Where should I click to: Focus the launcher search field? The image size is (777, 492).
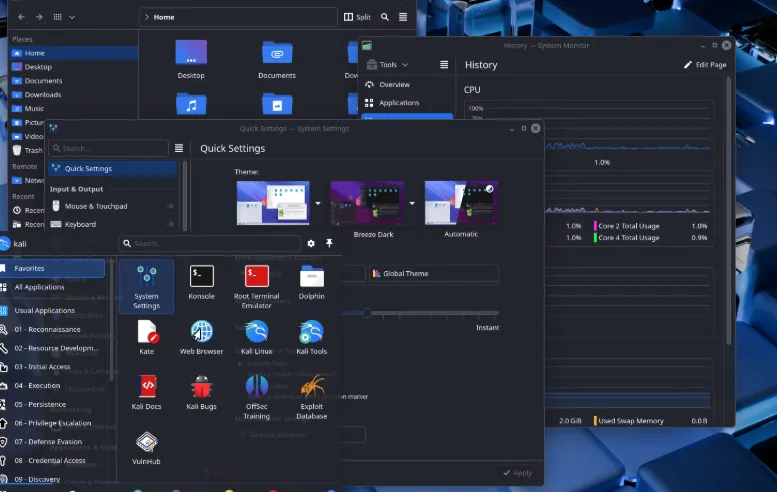(210, 243)
